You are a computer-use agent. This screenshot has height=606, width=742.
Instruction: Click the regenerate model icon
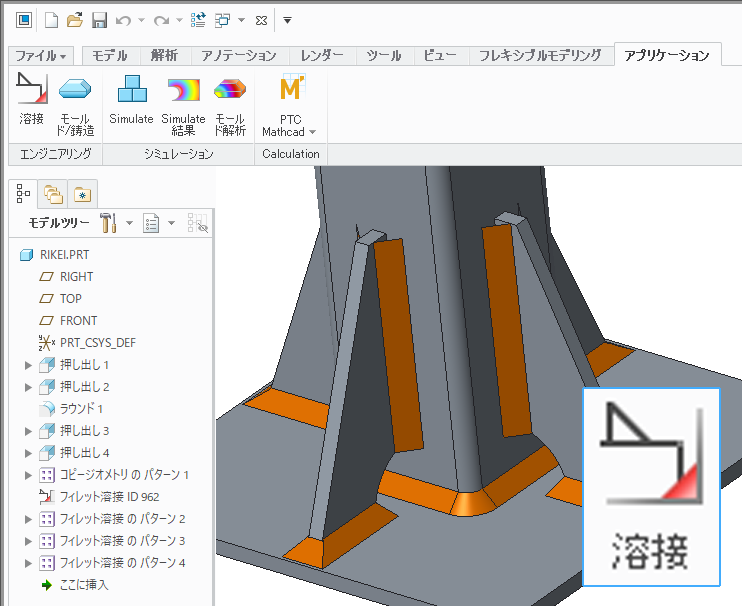coord(198,20)
